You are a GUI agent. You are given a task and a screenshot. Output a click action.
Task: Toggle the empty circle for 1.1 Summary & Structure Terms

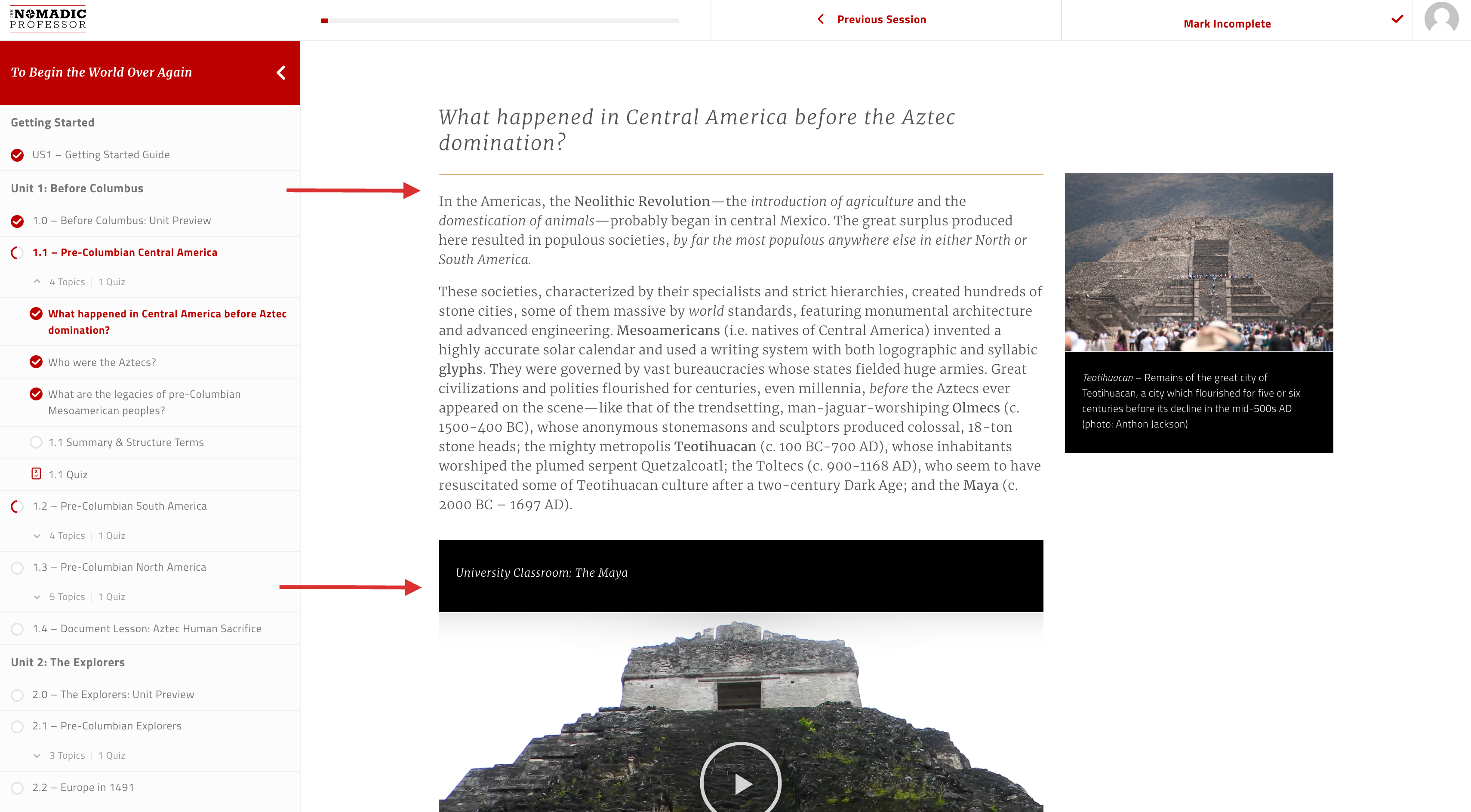36,443
